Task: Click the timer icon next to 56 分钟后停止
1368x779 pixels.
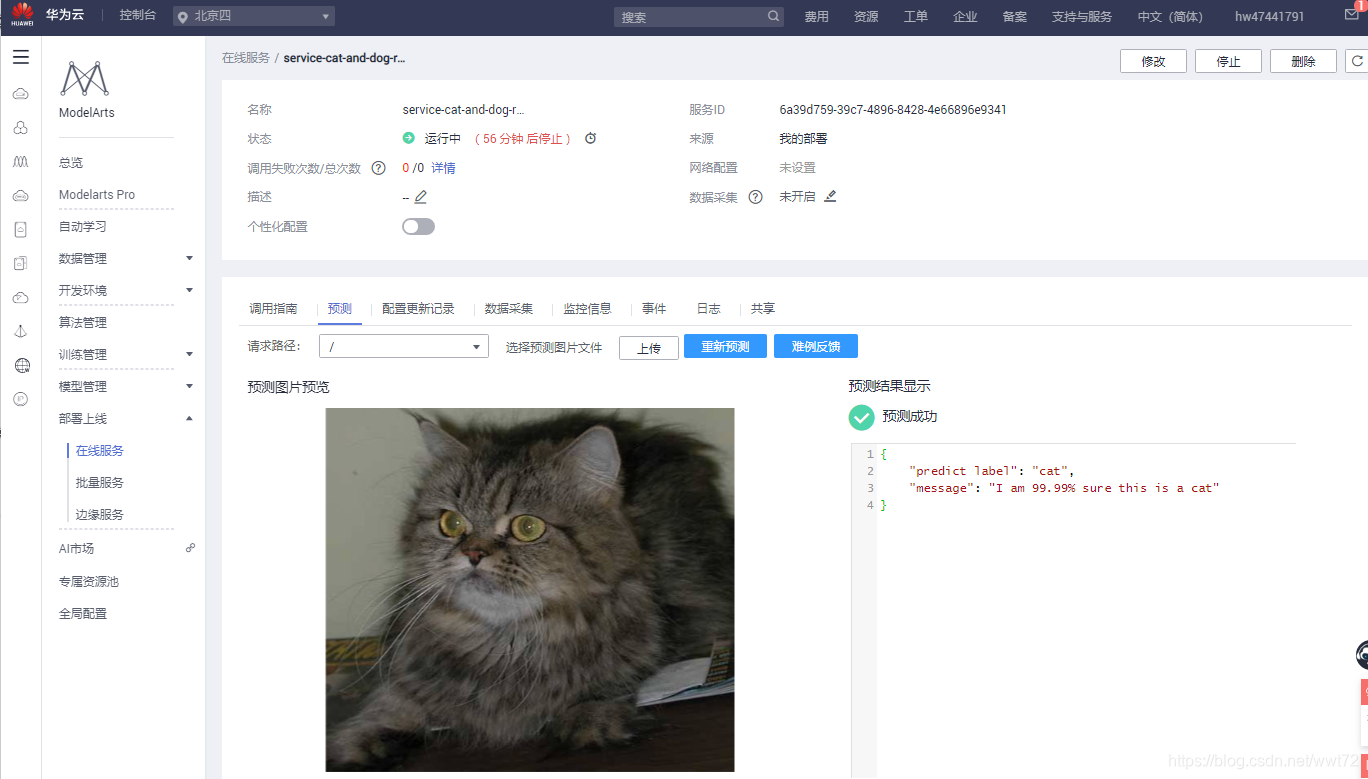Action: (590, 138)
